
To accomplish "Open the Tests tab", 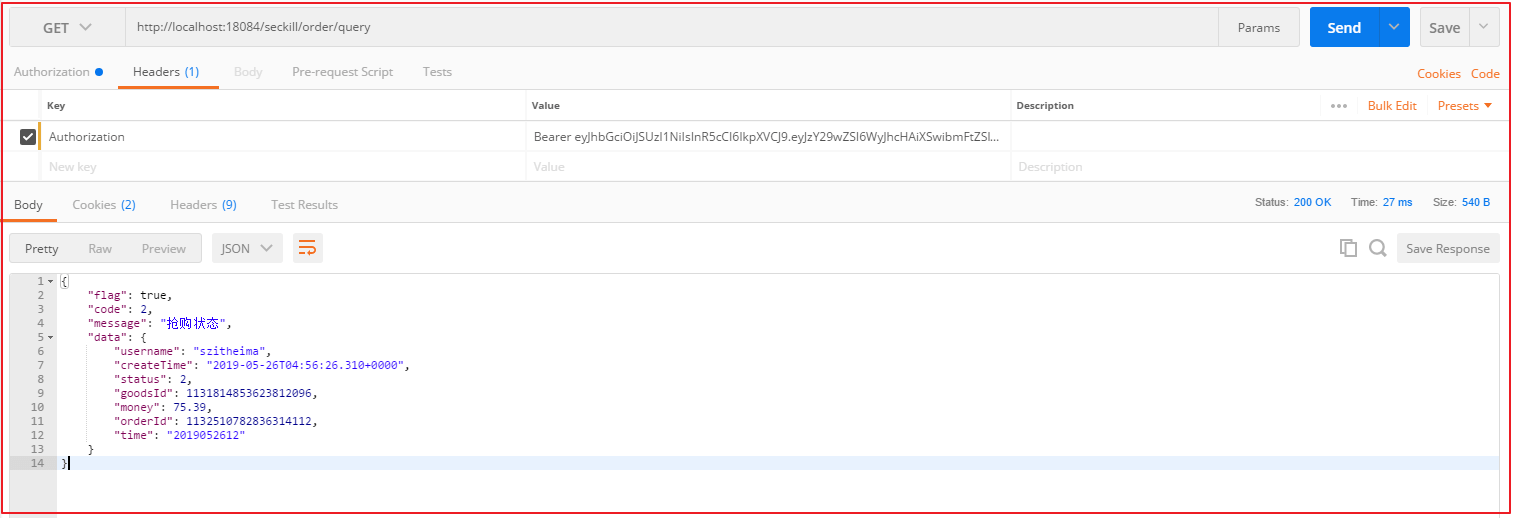I will click(x=437, y=72).
